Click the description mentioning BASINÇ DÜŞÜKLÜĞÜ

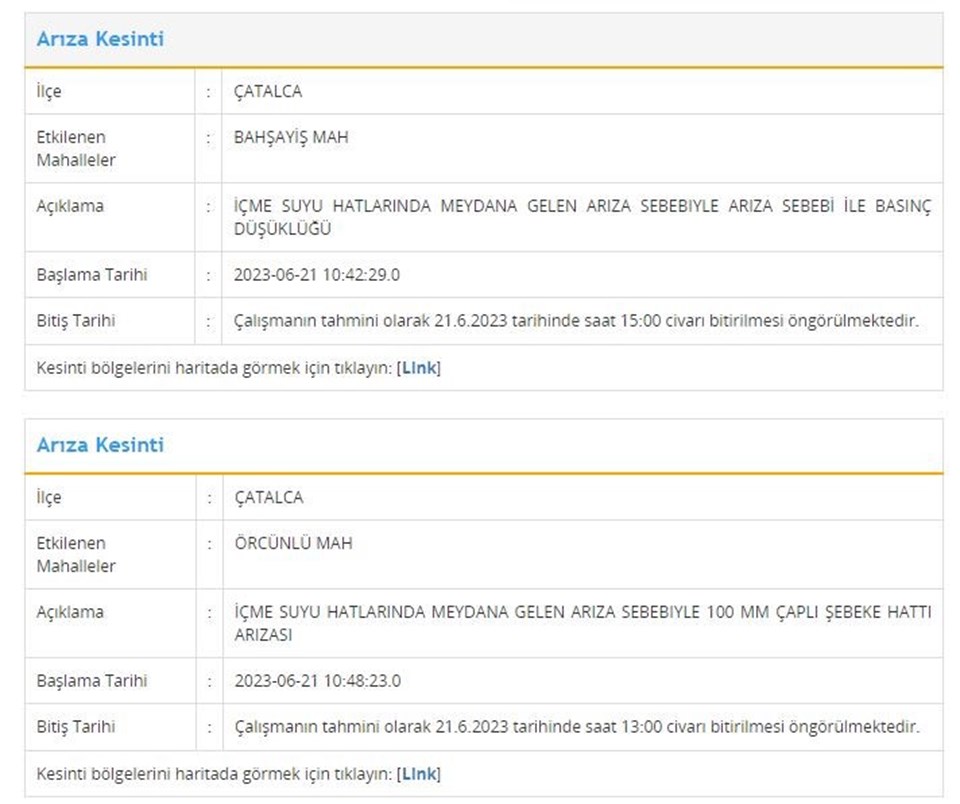tap(581, 217)
